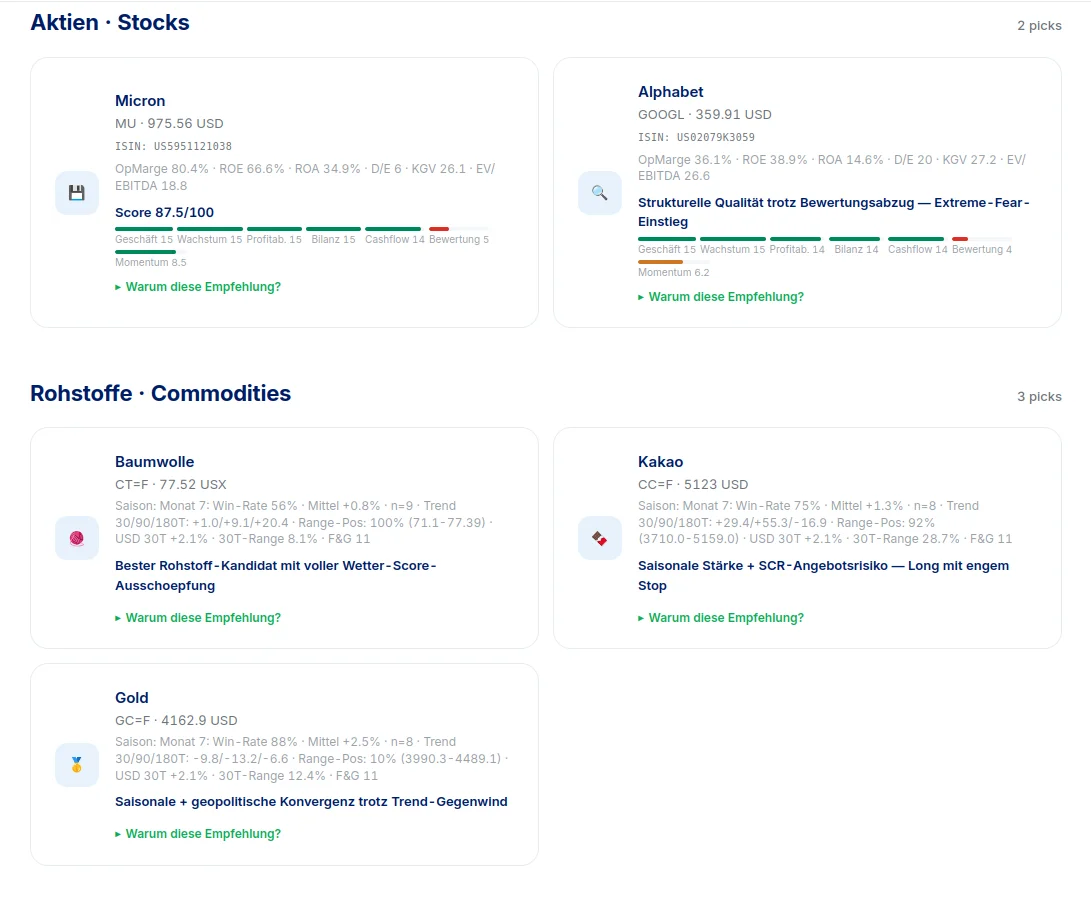Click Micron's green Momentum 8.5 bar
The image size is (1091, 909).
[x=145, y=252]
